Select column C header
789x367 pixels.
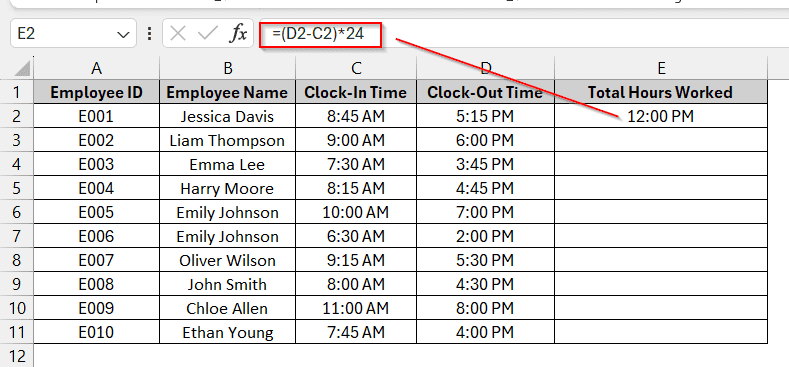(x=356, y=68)
